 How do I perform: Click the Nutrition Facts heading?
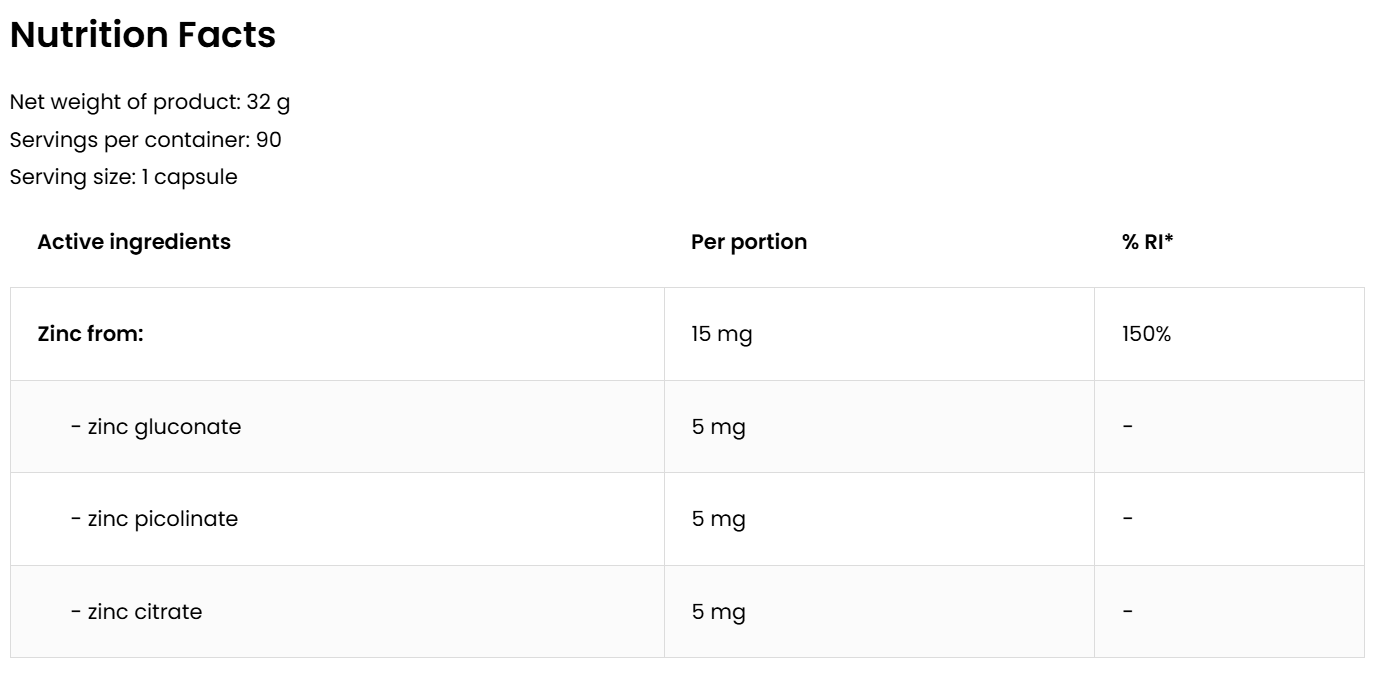[143, 36]
